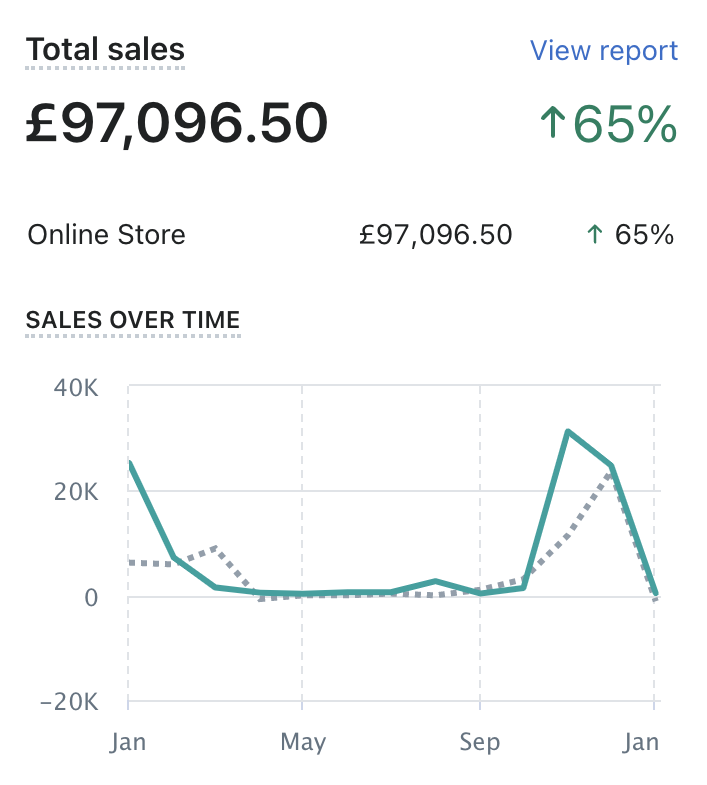Click the May x-axis label

(x=302, y=742)
